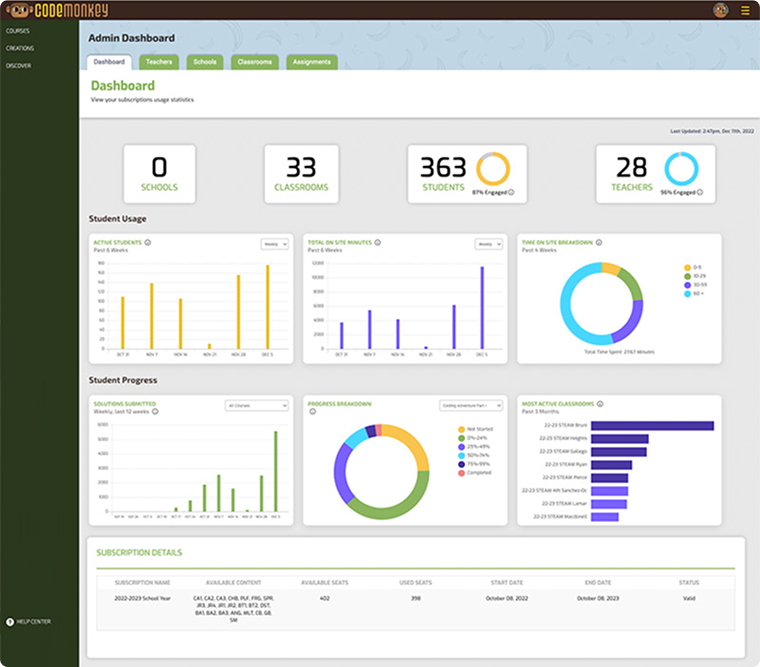Go to Discover in the sidebar
The width and height of the screenshot is (760, 667).
point(18,65)
